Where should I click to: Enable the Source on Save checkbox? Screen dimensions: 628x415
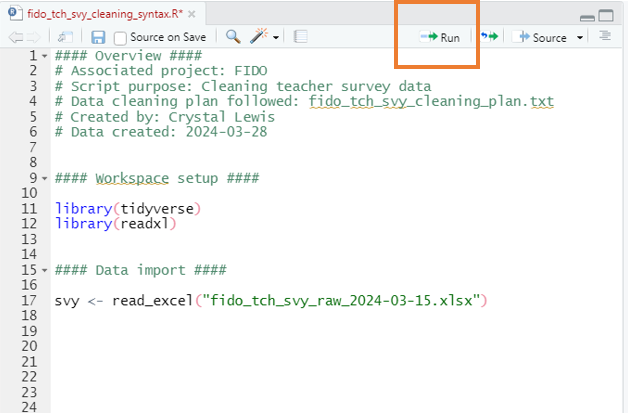tap(121, 38)
